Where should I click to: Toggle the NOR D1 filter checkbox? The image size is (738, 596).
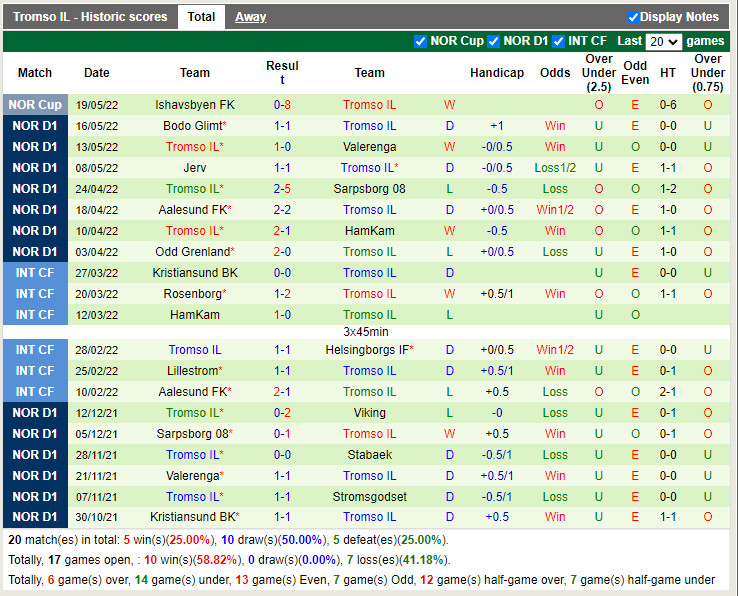pos(493,41)
